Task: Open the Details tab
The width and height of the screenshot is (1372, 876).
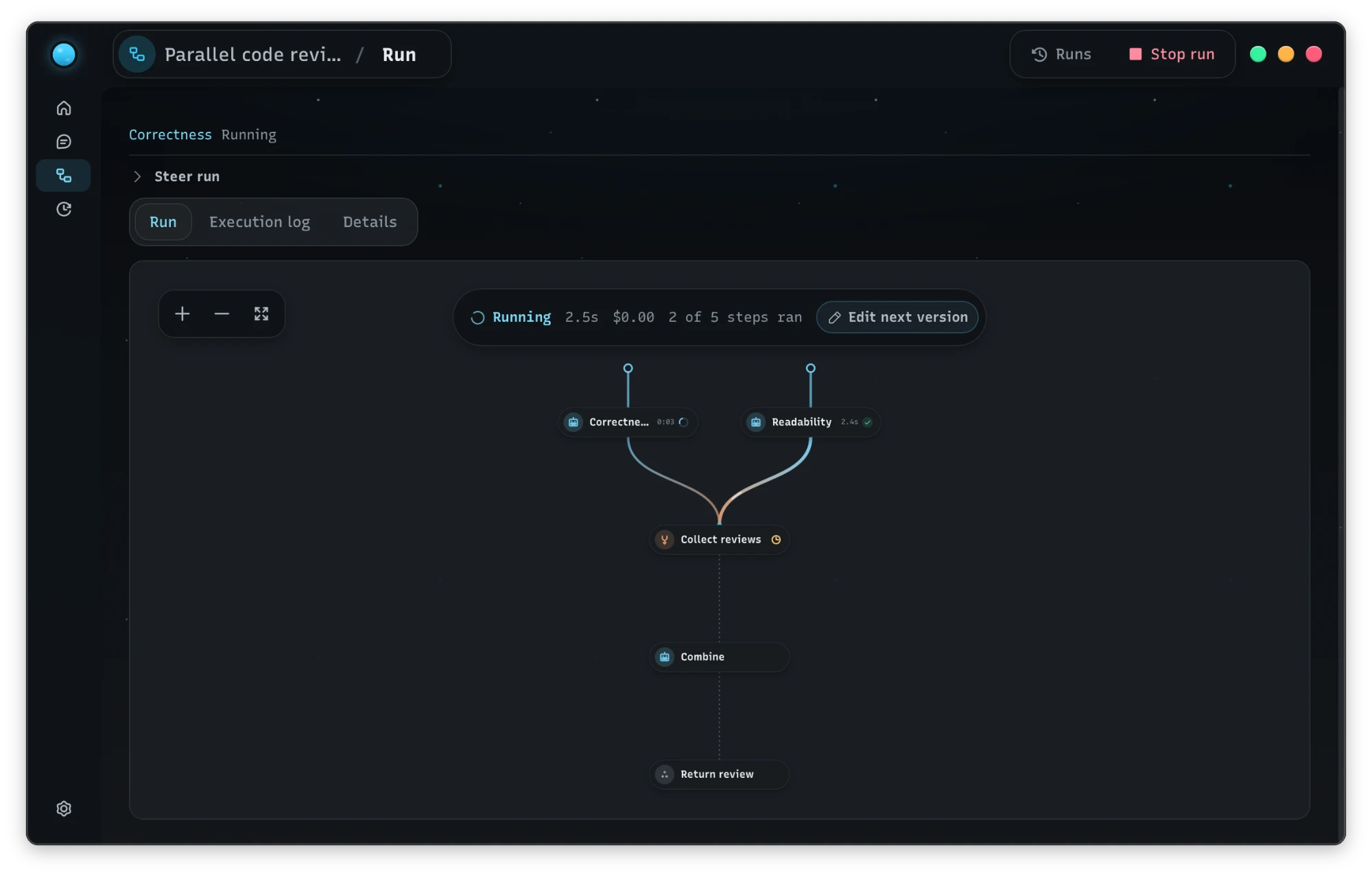Action: pyautogui.click(x=370, y=222)
